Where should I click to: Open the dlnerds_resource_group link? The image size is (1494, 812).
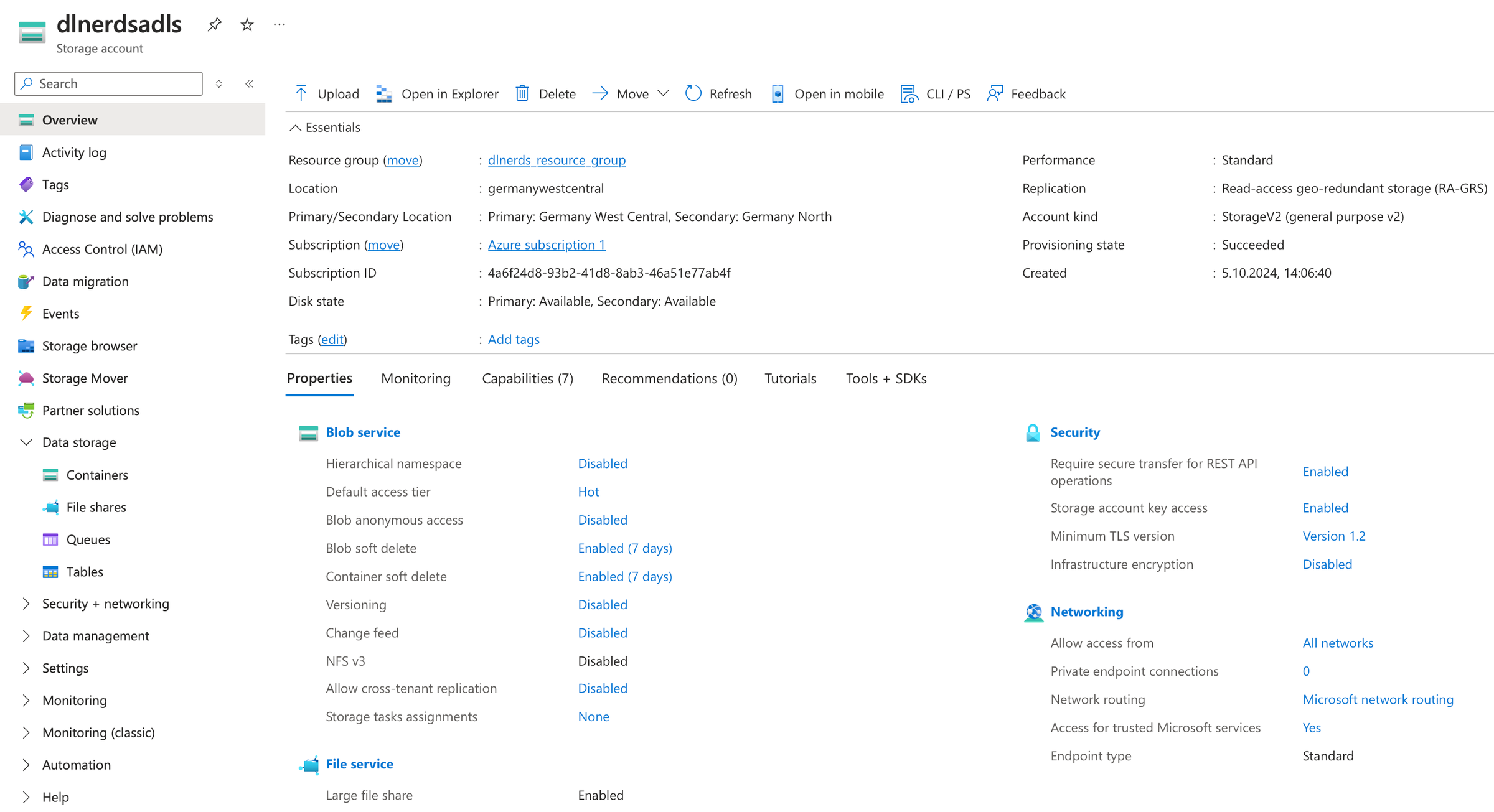(557, 160)
